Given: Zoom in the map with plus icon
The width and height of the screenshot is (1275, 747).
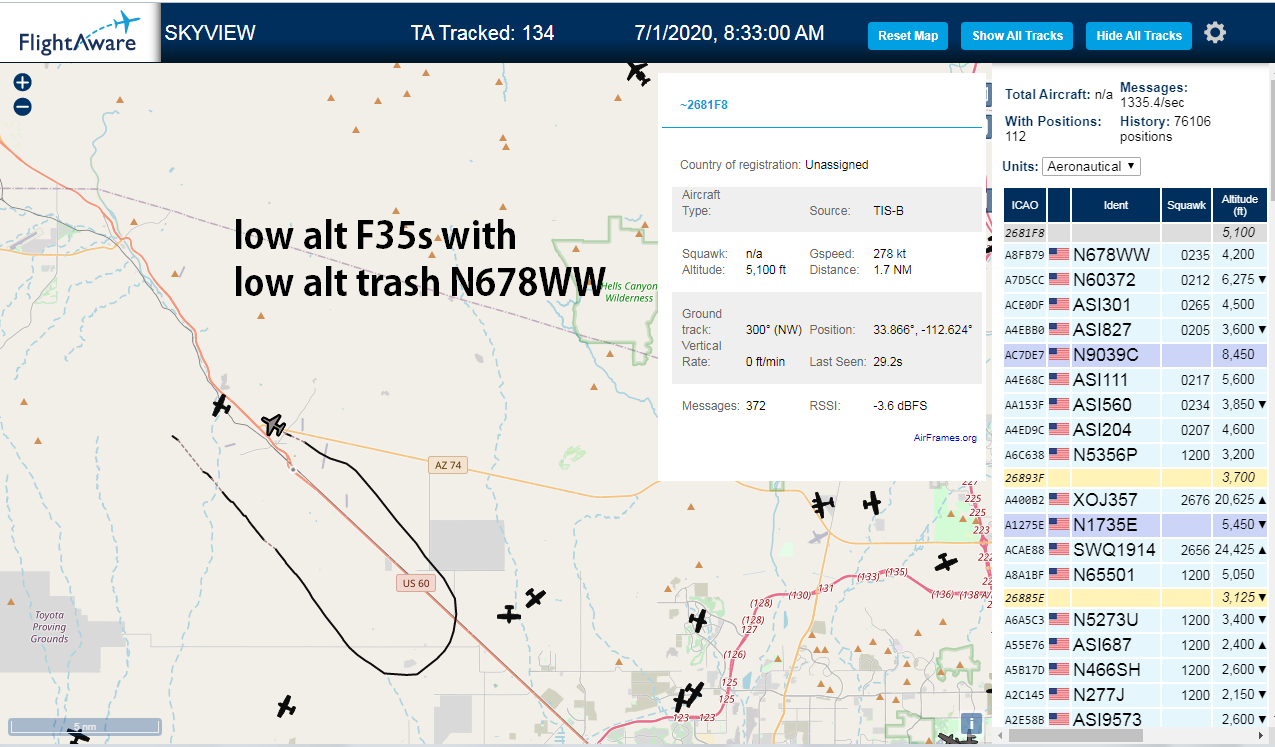Looking at the screenshot, I should click(x=23, y=83).
